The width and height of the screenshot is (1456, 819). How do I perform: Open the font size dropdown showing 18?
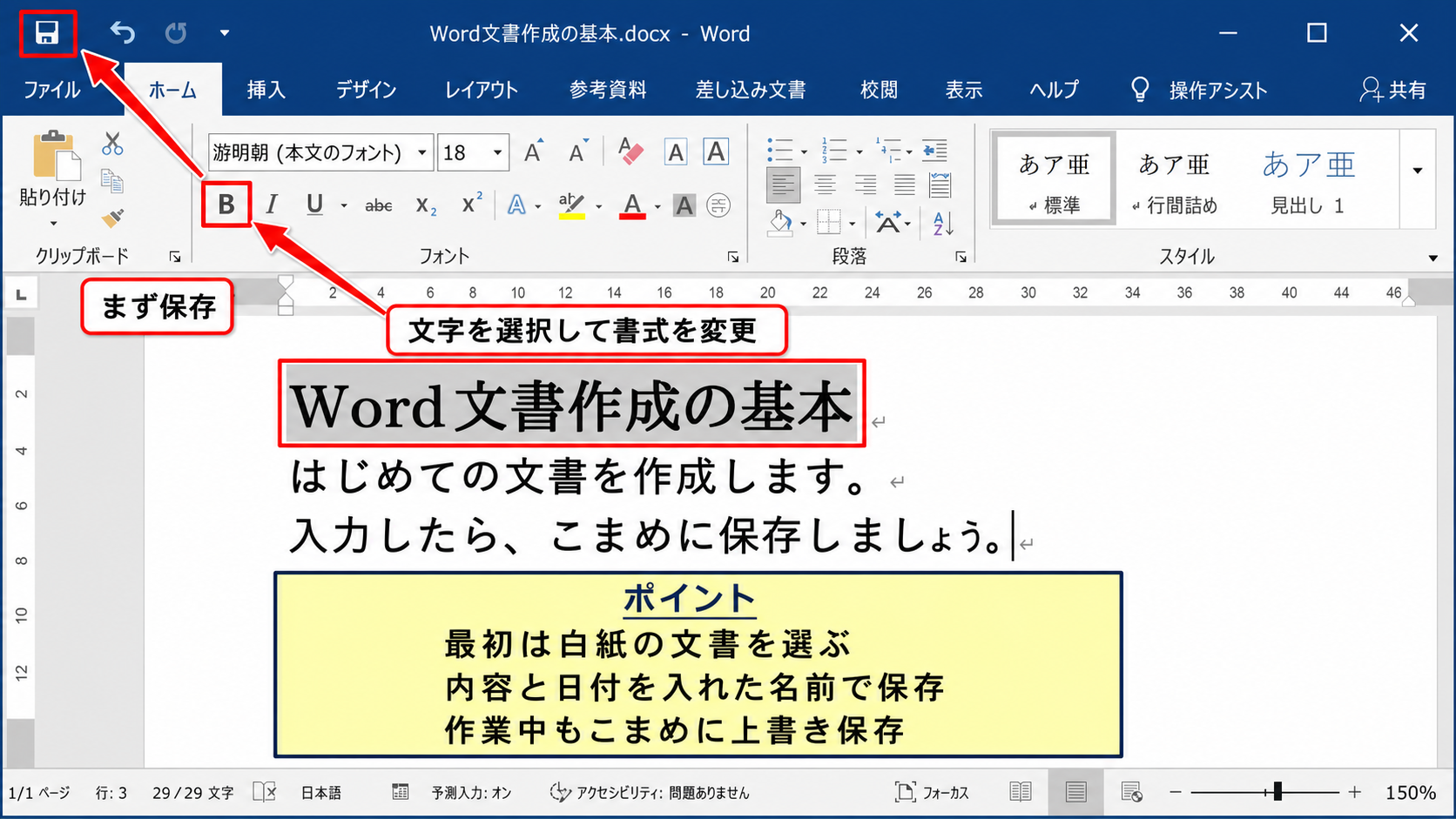(497, 153)
